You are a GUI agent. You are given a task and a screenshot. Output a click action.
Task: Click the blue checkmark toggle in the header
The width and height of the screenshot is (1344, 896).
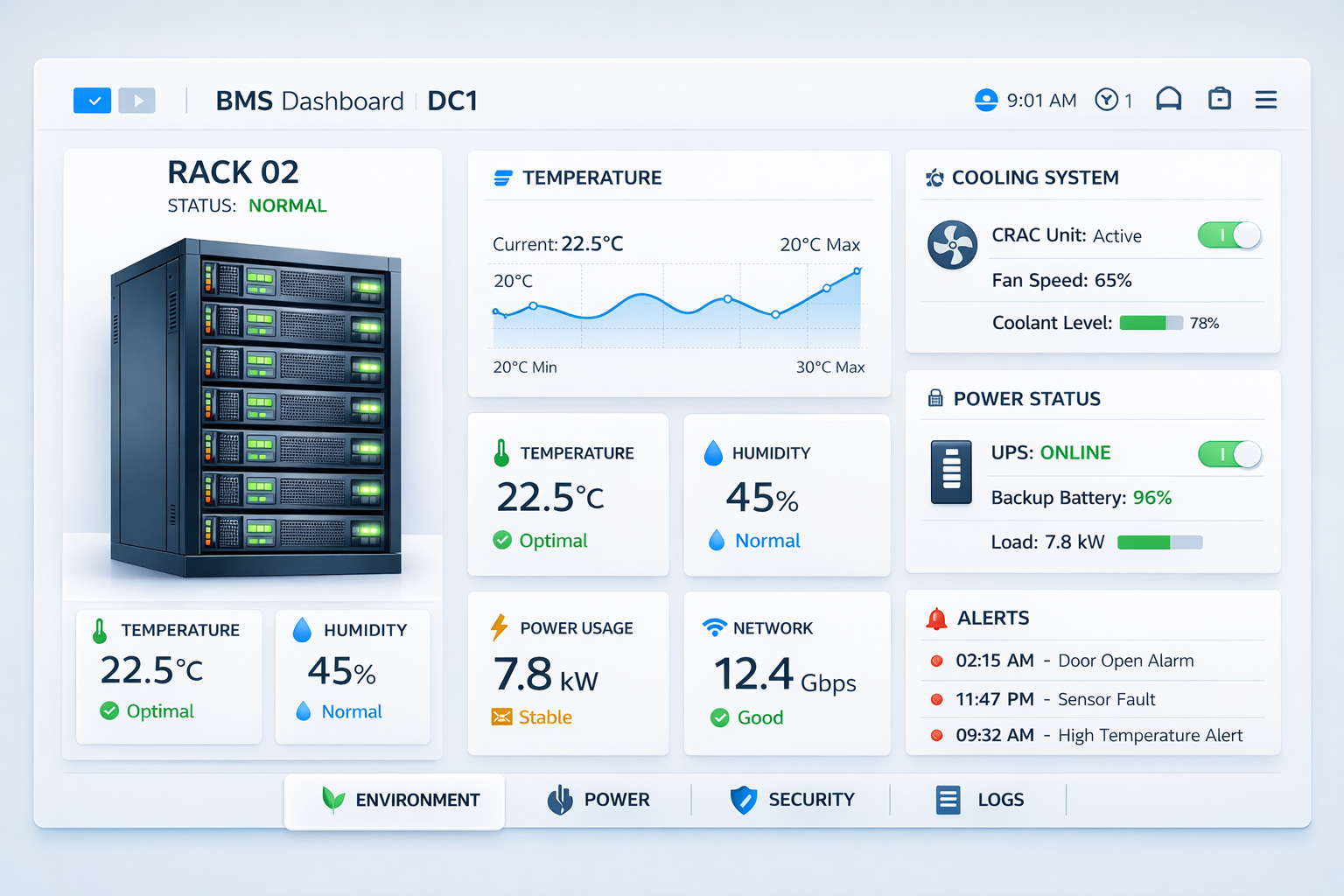(92, 100)
